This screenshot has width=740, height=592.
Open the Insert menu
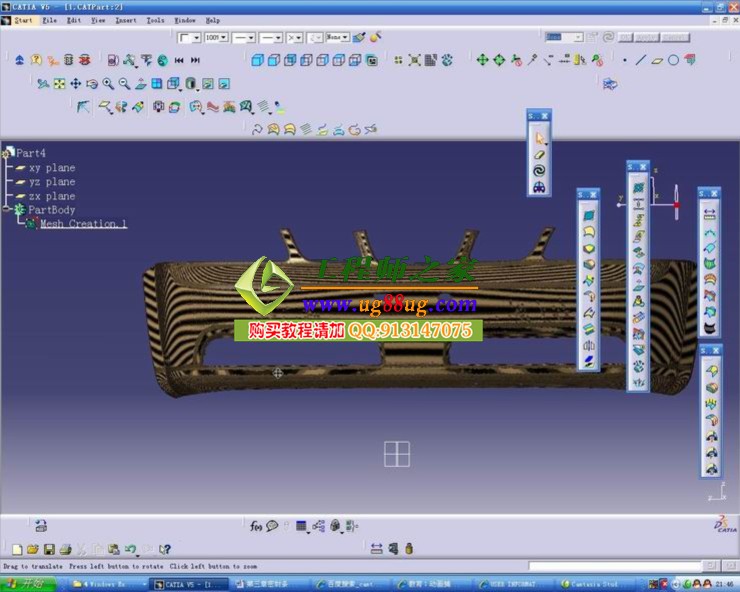click(126, 20)
